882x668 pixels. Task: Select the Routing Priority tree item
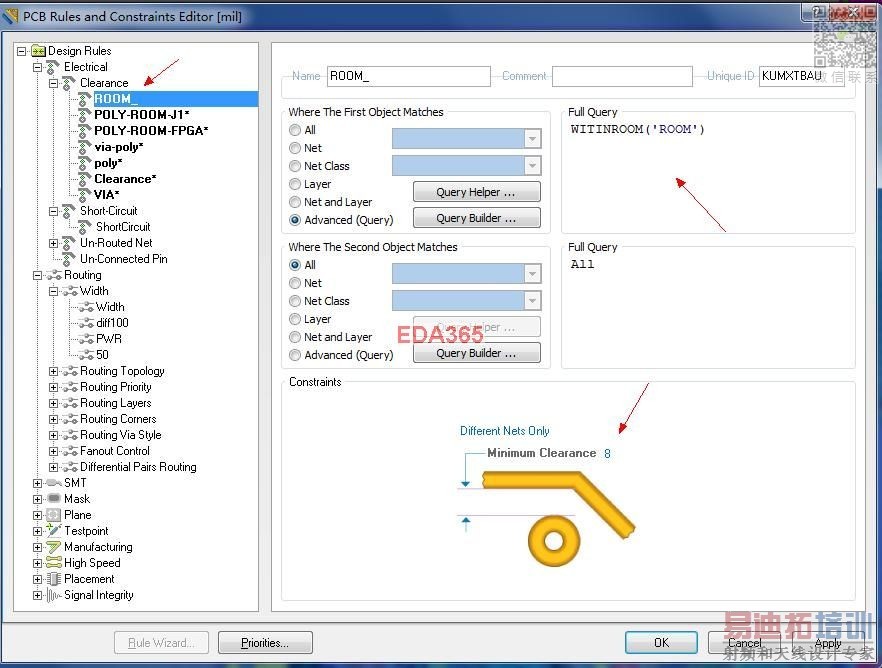pyautogui.click(x=116, y=387)
